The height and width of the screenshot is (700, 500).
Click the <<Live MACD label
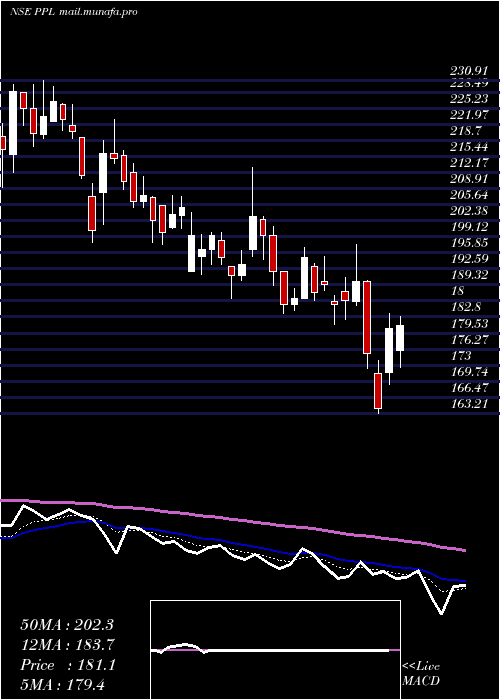[421, 674]
